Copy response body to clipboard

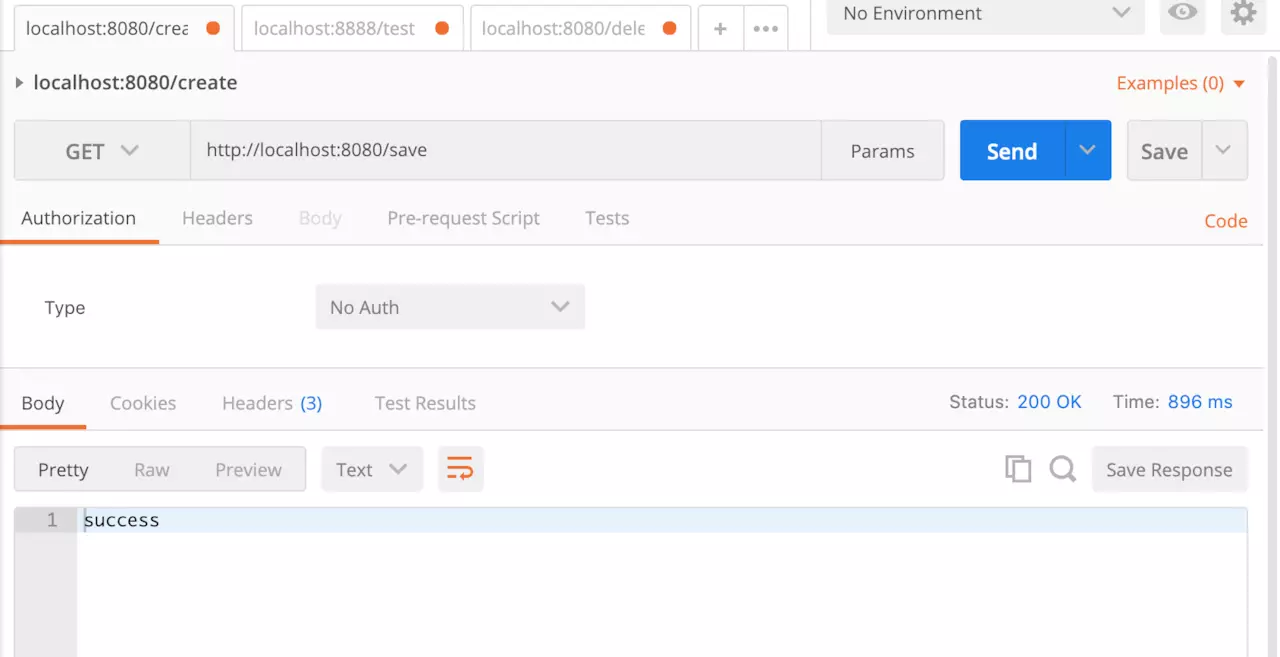(1018, 469)
